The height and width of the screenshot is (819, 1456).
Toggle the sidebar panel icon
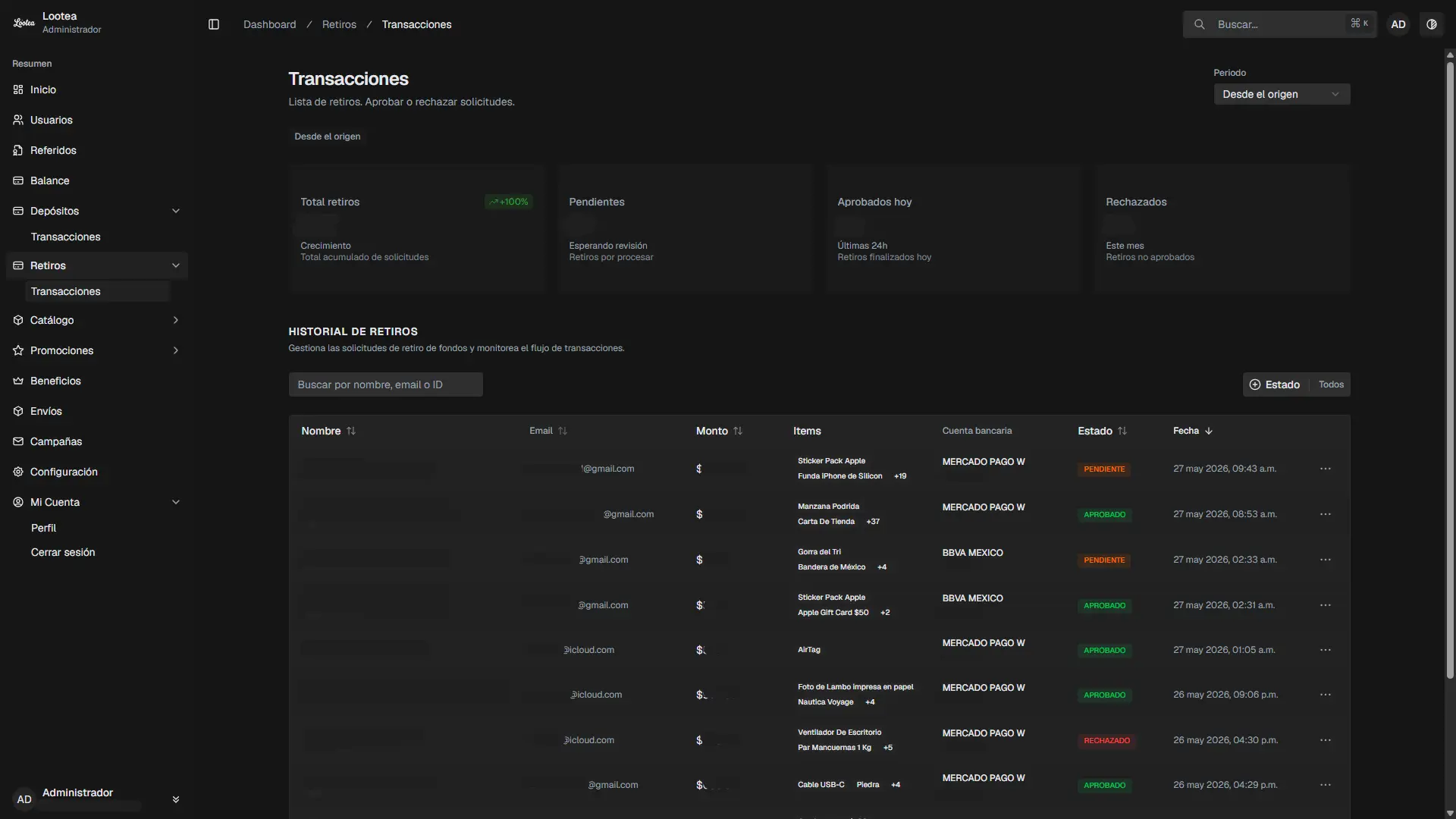[x=214, y=24]
